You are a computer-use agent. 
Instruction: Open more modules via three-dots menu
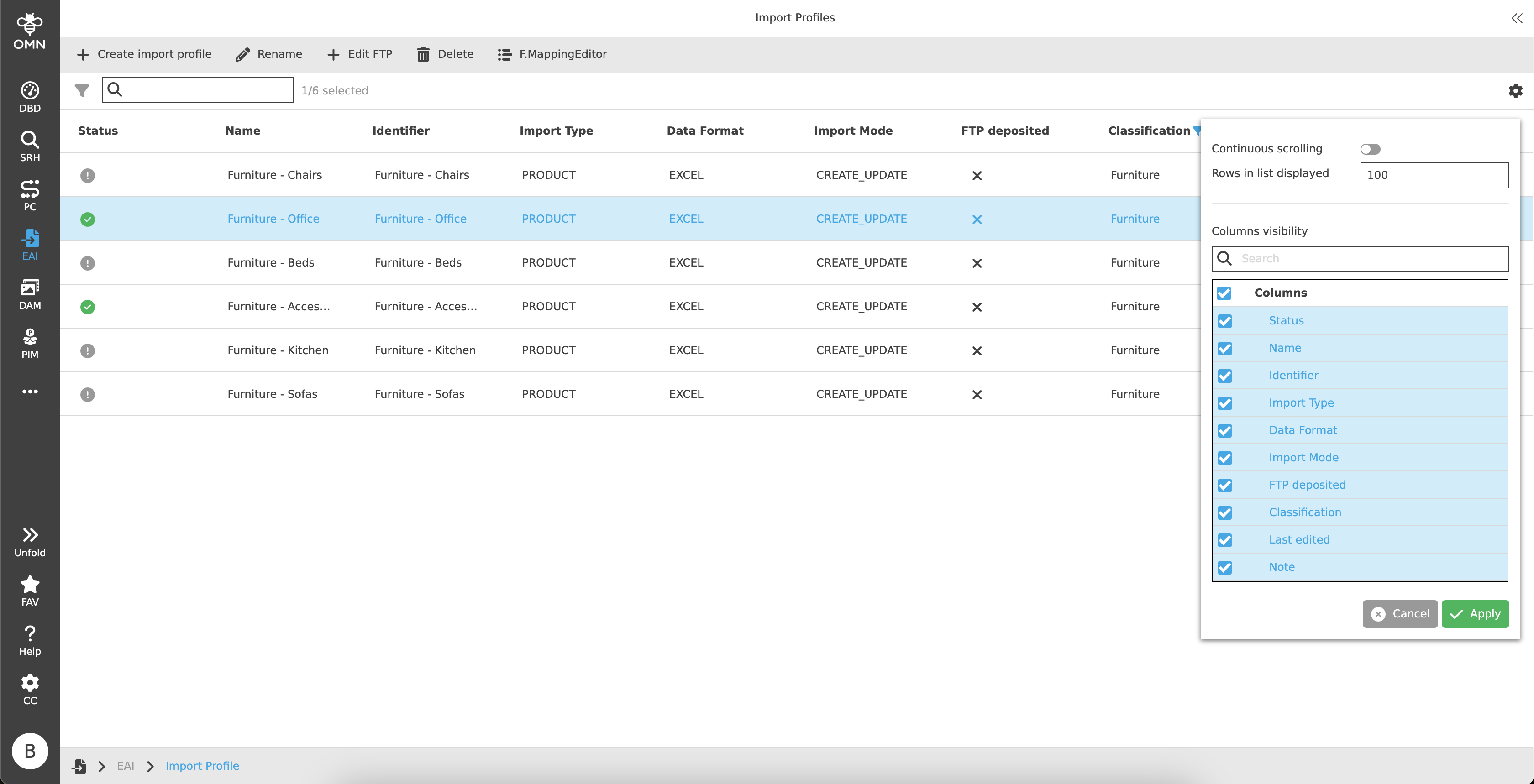[30, 392]
